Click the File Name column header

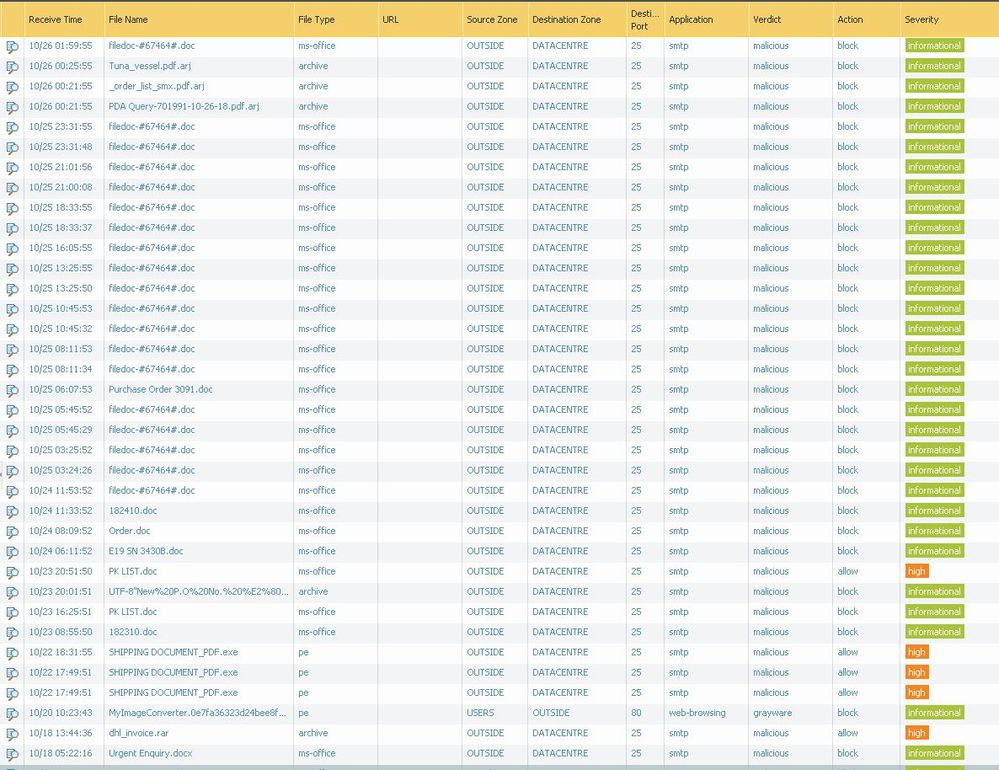128,20
